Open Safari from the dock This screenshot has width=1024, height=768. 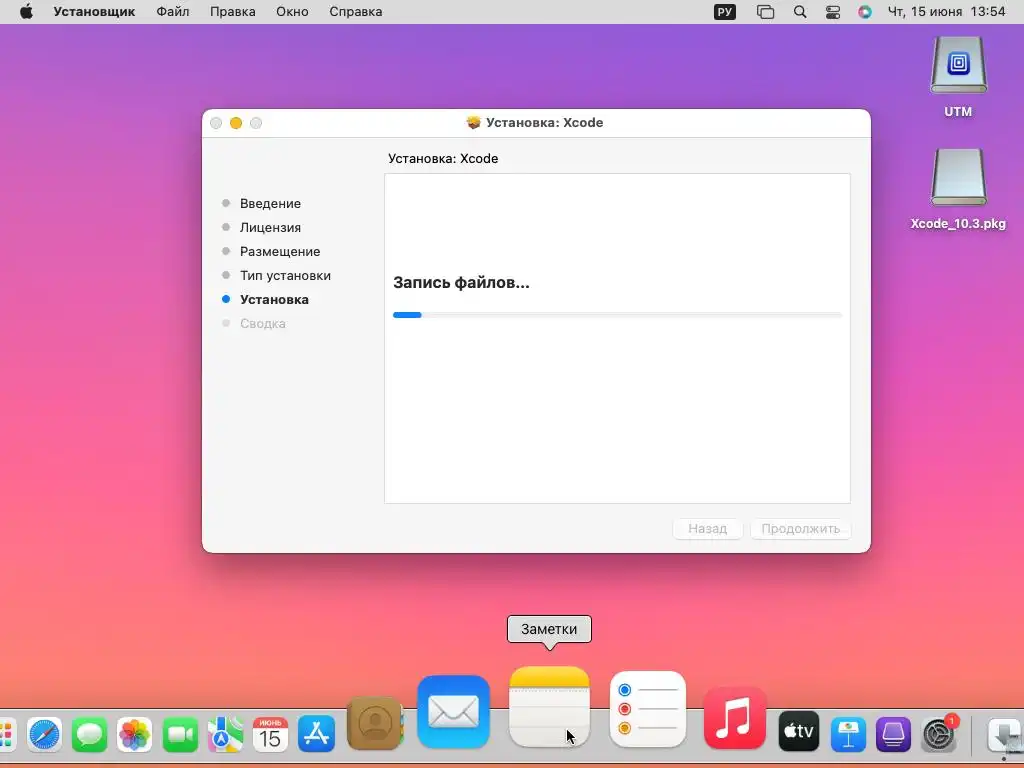point(44,735)
